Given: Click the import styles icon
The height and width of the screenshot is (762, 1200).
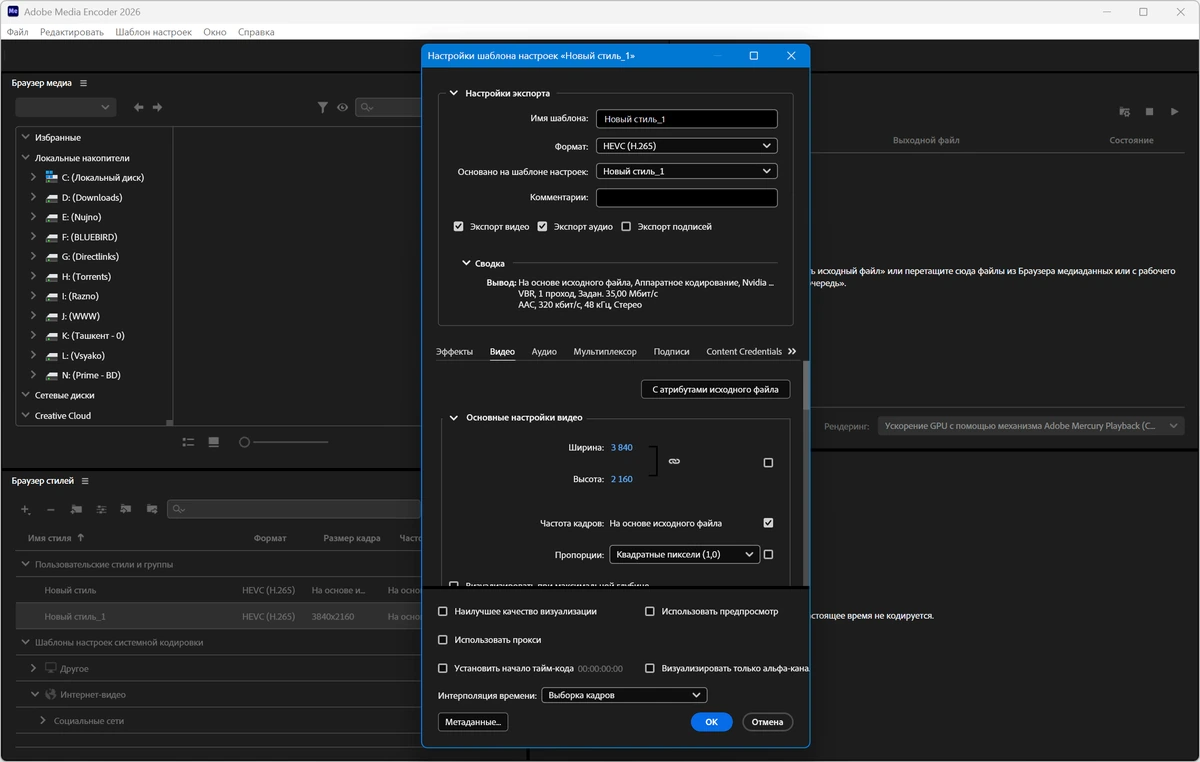Looking at the screenshot, I should (x=126, y=509).
